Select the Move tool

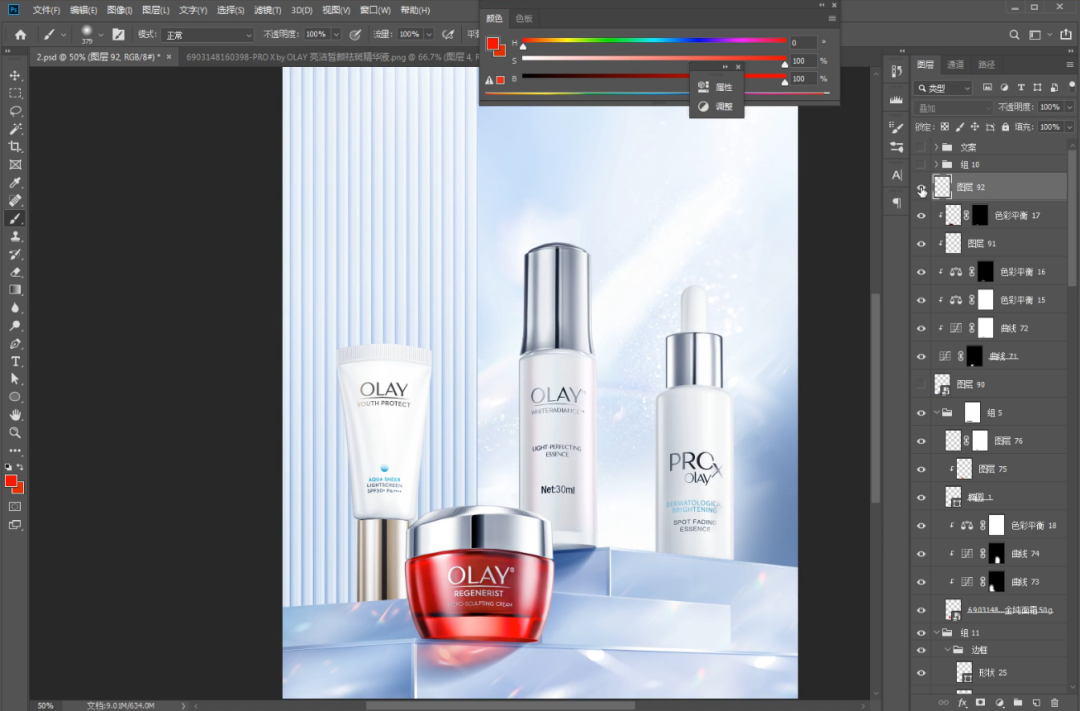pos(15,75)
